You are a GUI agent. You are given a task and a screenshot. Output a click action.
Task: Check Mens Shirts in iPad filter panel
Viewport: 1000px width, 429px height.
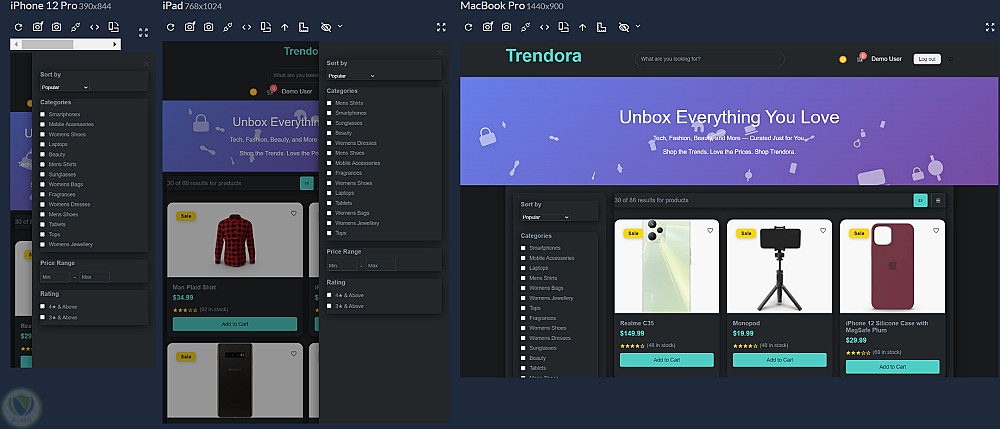(329, 103)
